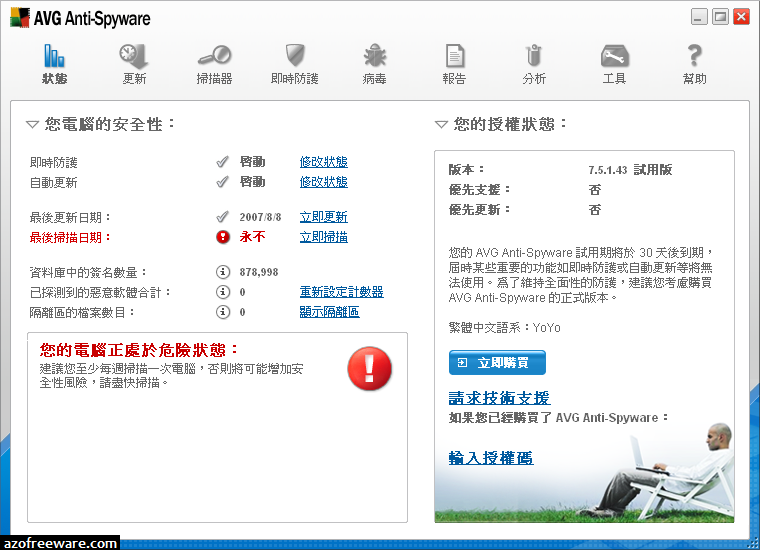Open the 工具 tools icon
This screenshot has width=760, height=550.
click(614, 56)
